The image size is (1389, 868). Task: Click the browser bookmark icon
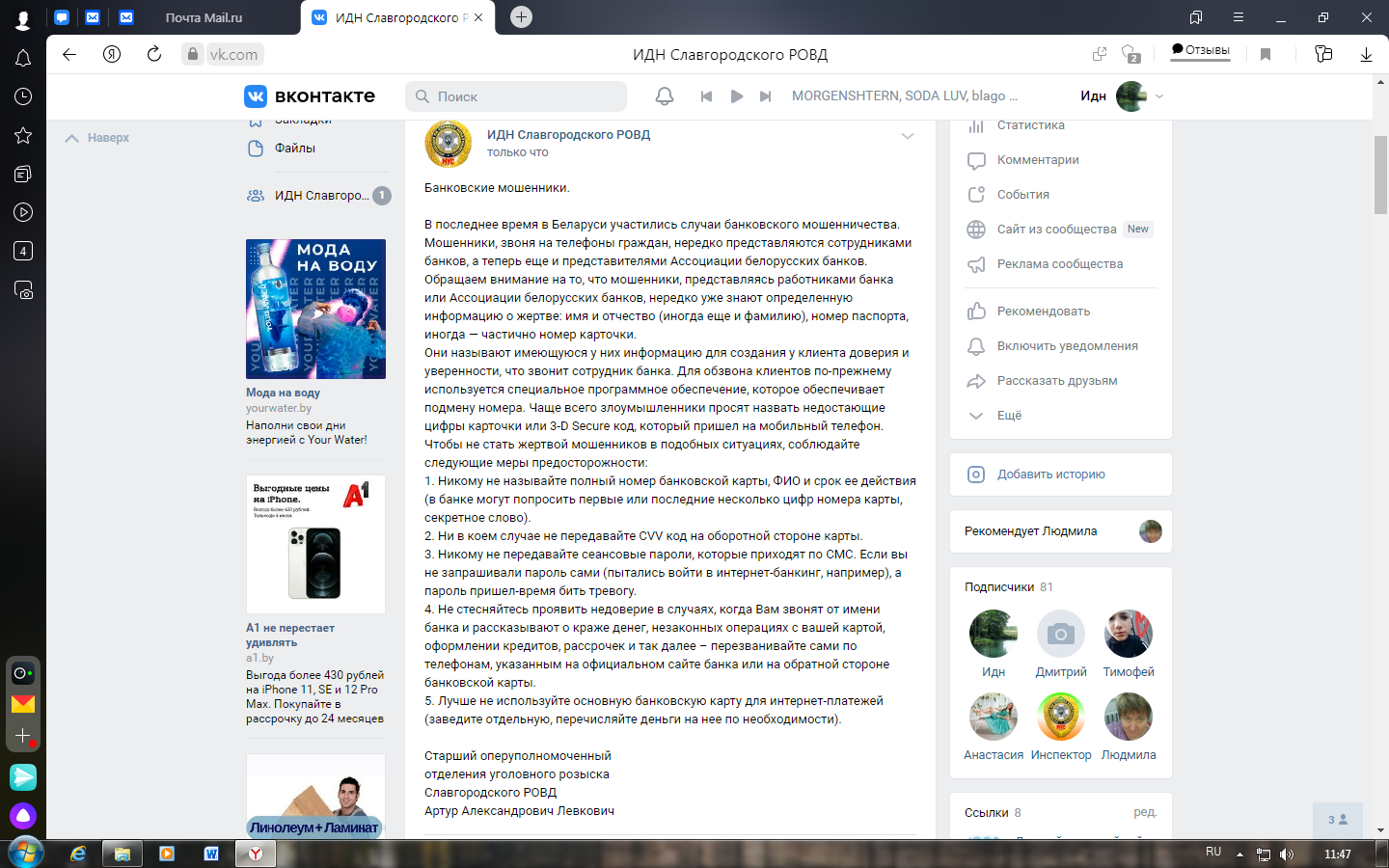click(1266, 54)
